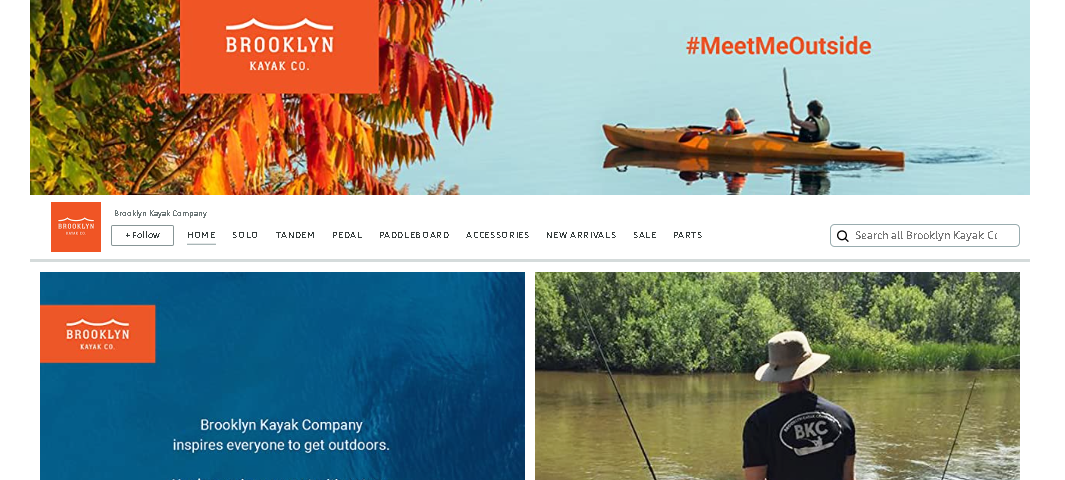View New Arrivals
The image size is (1065, 480).
(x=581, y=235)
